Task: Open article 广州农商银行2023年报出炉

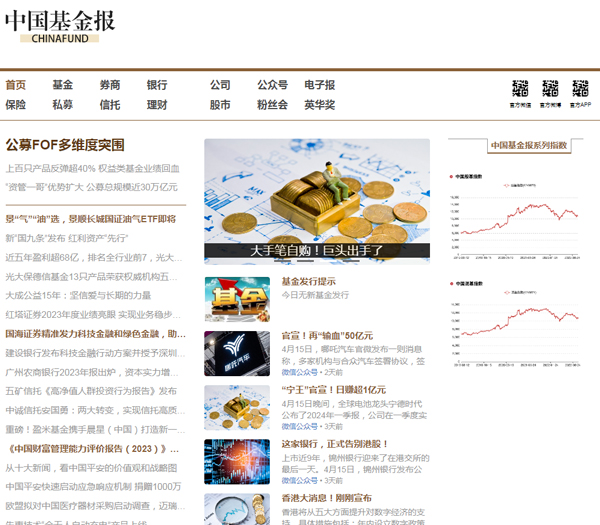Action: tap(92, 372)
